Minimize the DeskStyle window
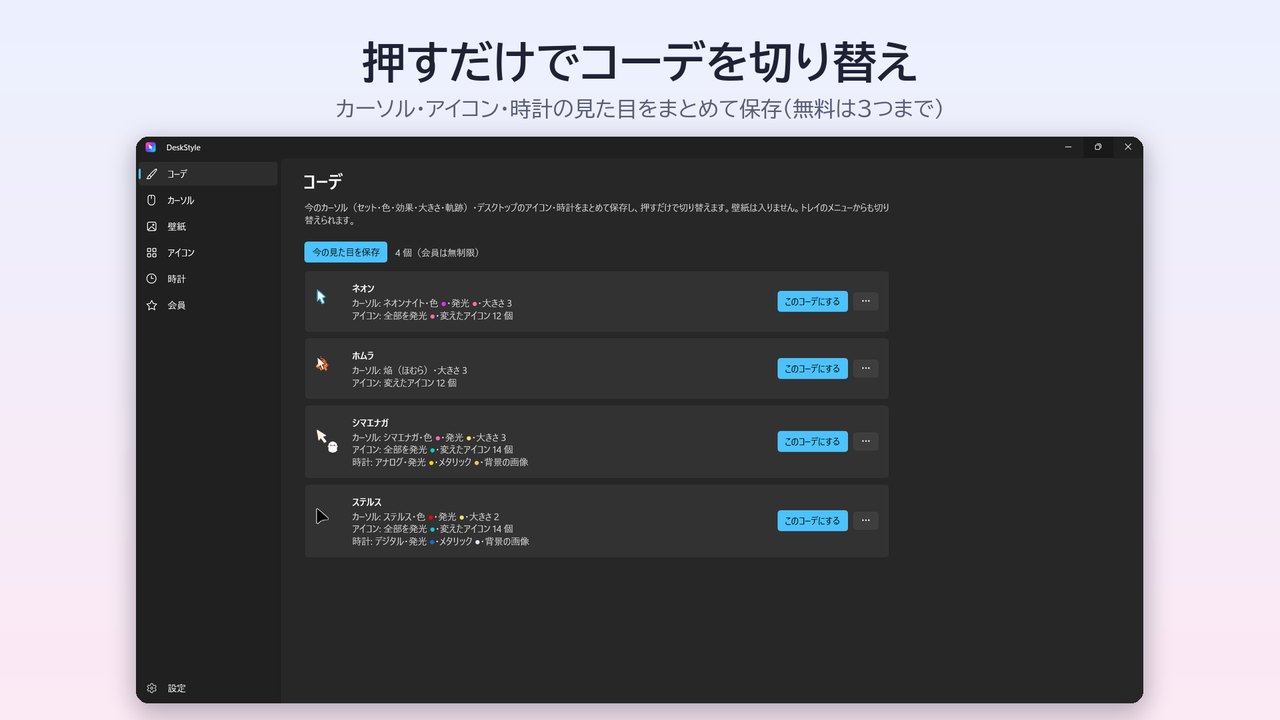 point(1068,147)
